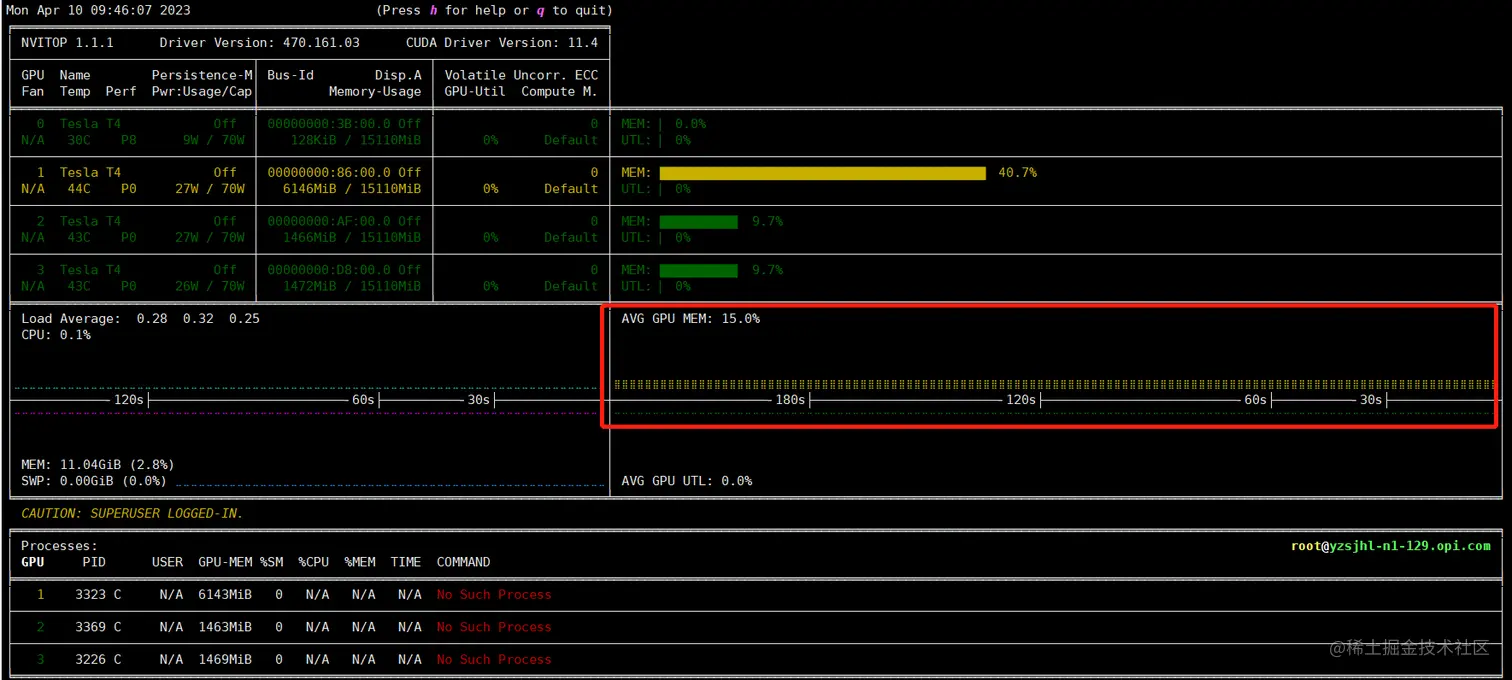This screenshot has width=1512, height=680.
Task: Click the SUPERUSER LOGGED-IN caution message
Action: point(130,513)
